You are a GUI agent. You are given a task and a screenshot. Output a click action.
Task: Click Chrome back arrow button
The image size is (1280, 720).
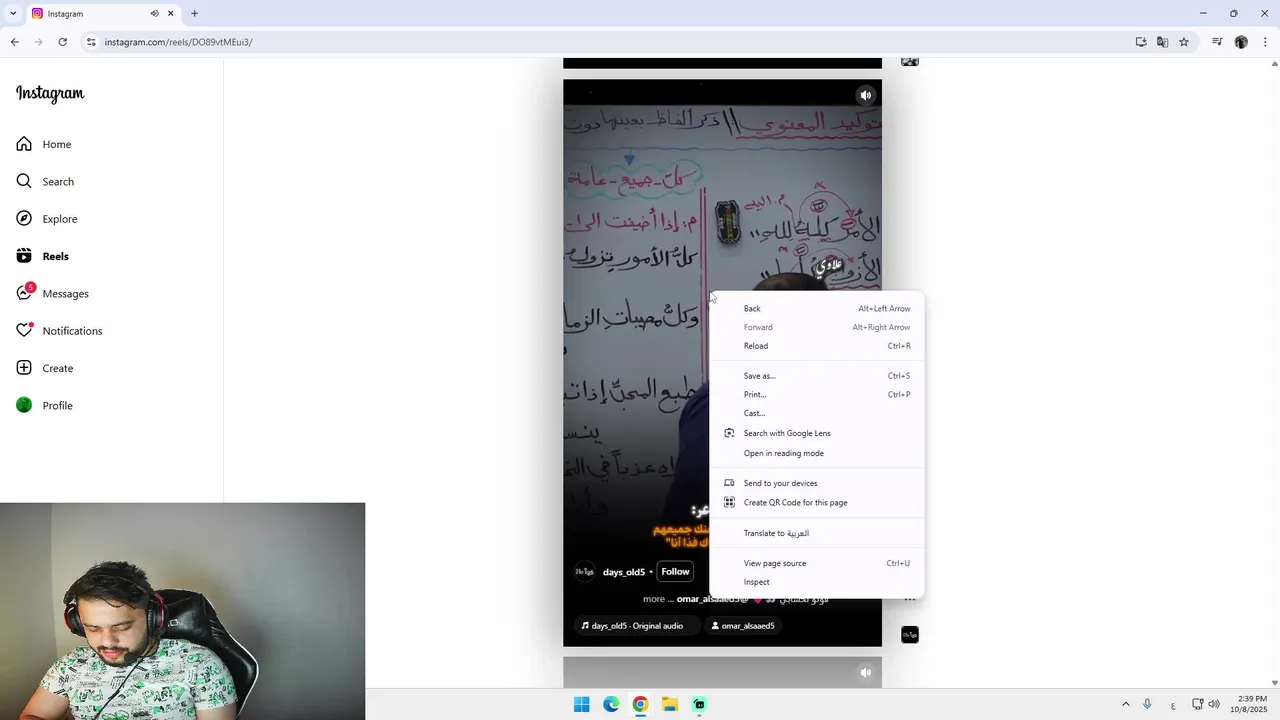[x=14, y=42]
